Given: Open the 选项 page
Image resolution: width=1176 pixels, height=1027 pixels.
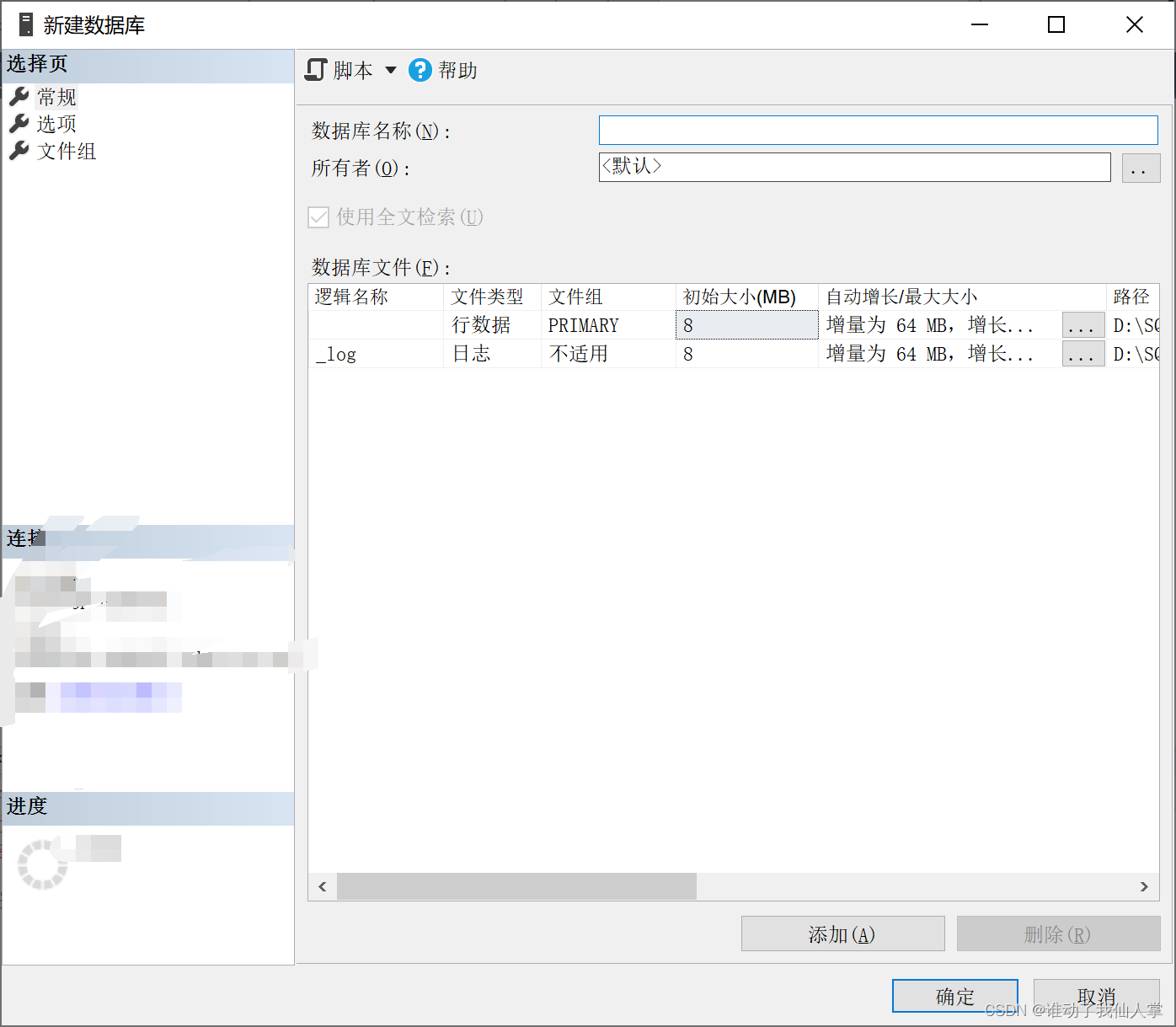Looking at the screenshot, I should click(x=57, y=124).
